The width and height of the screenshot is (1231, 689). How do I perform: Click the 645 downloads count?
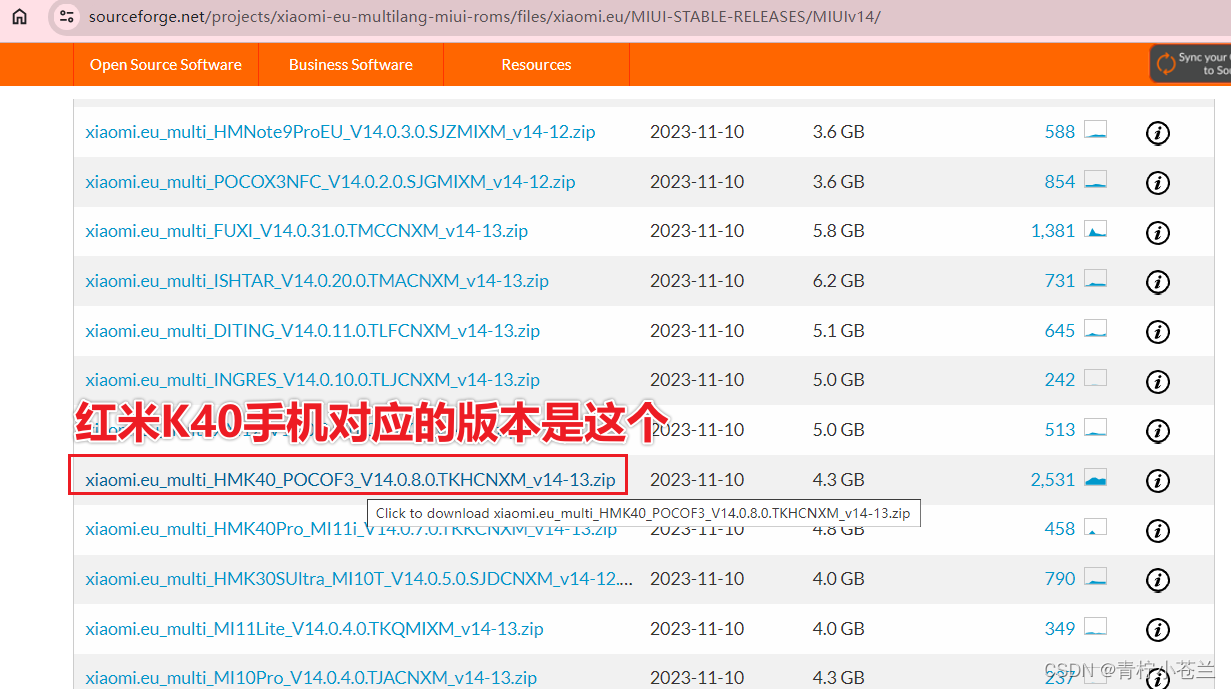(x=1059, y=331)
